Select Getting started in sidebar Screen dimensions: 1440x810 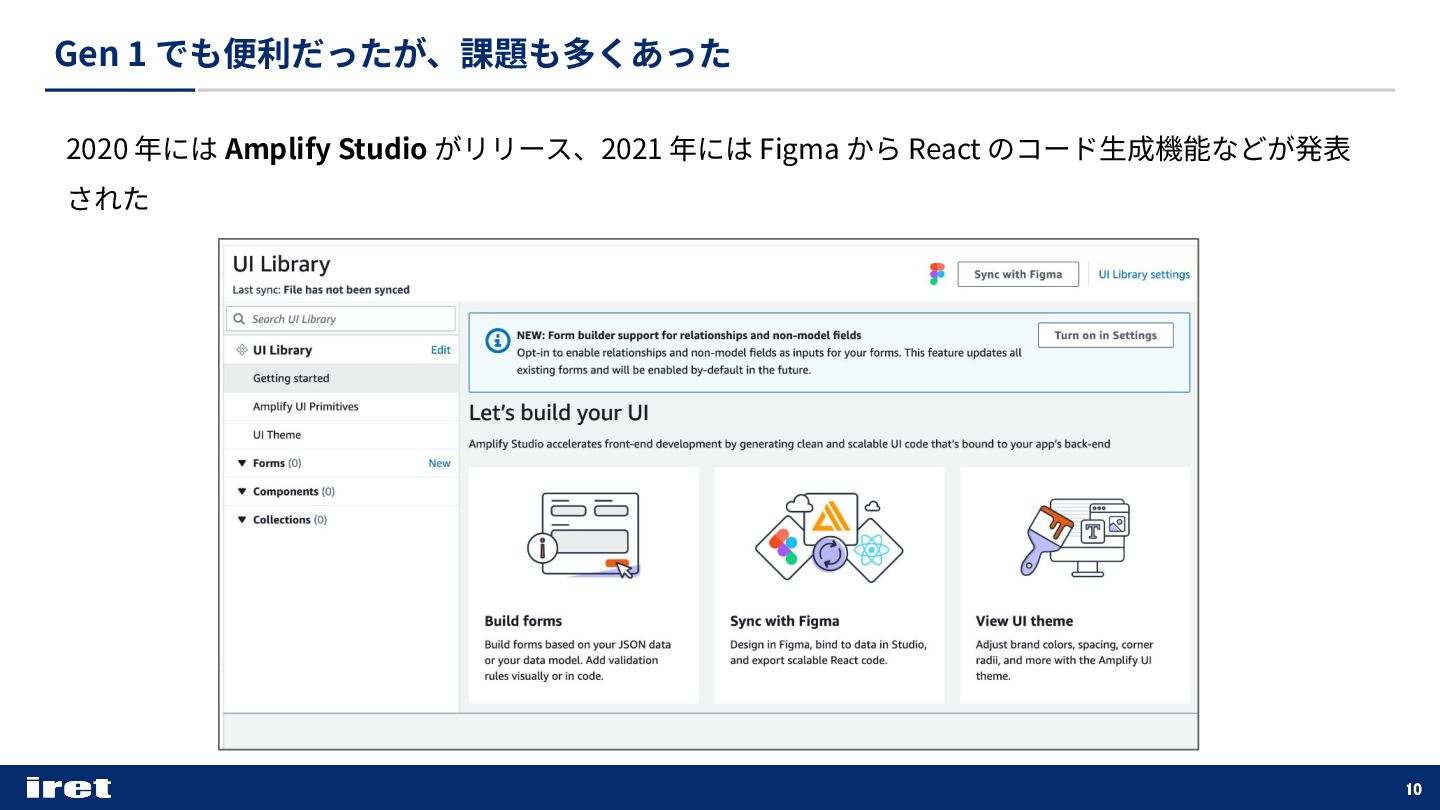341,378
